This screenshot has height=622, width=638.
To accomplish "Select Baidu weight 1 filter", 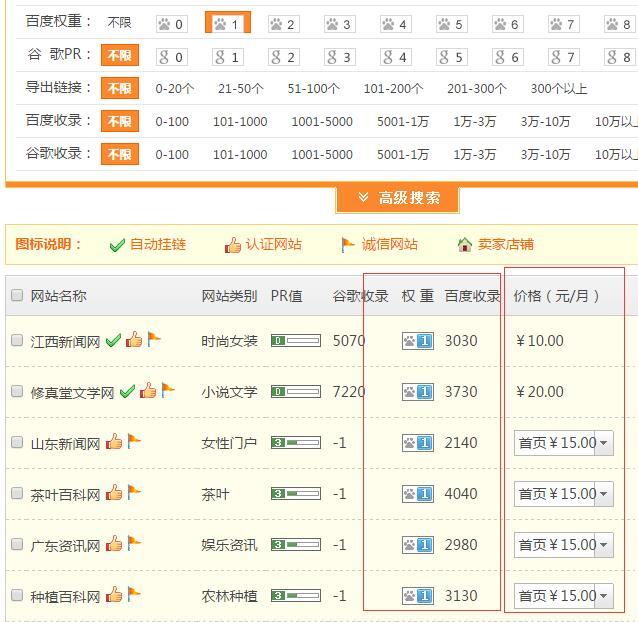I will [x=227, y=23].
